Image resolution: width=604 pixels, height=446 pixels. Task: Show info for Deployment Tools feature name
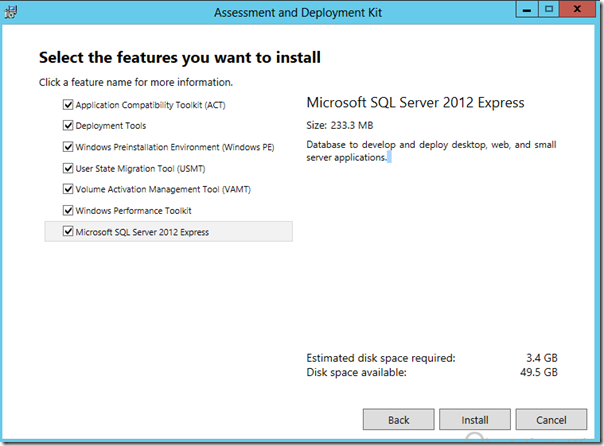tap(111, 126)
